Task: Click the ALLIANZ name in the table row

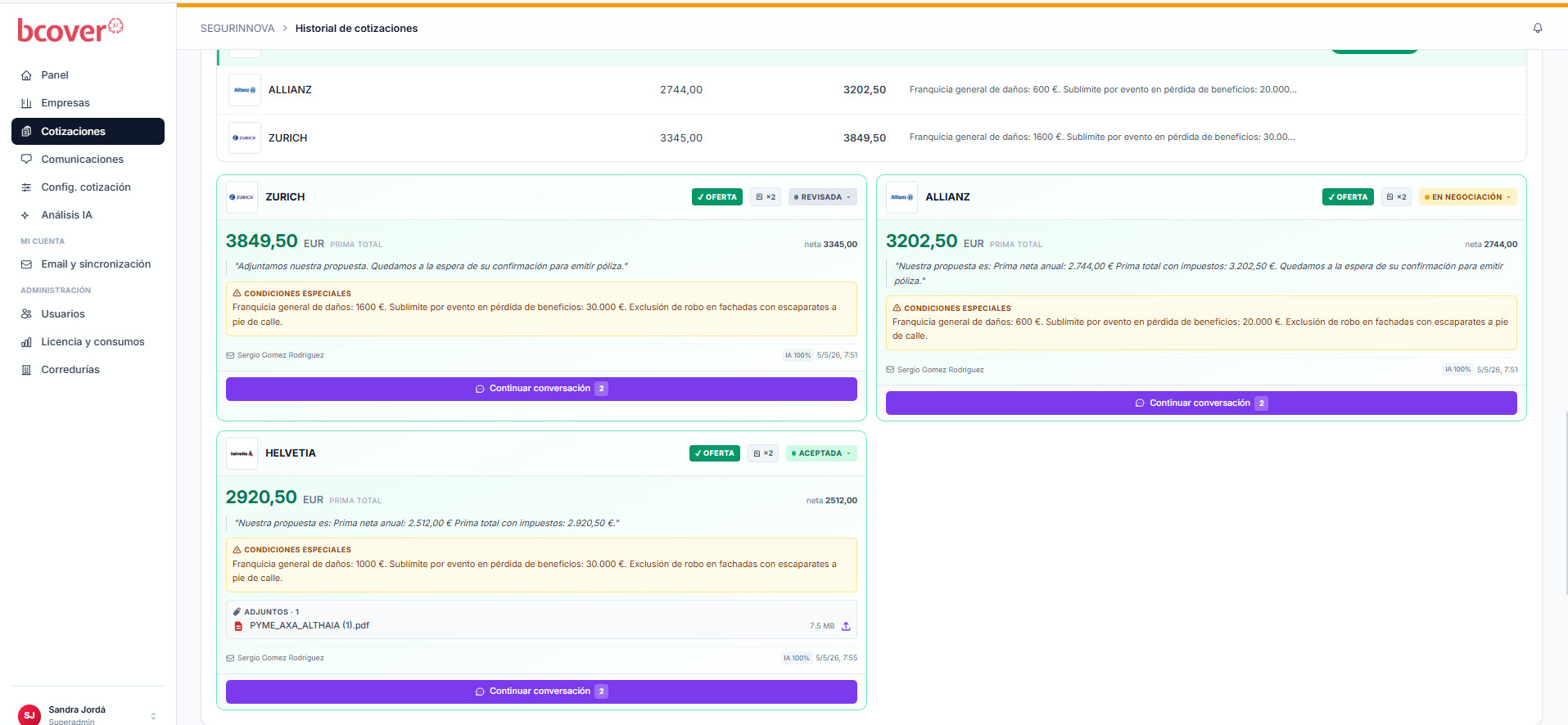Action: (x=290, y=90)
